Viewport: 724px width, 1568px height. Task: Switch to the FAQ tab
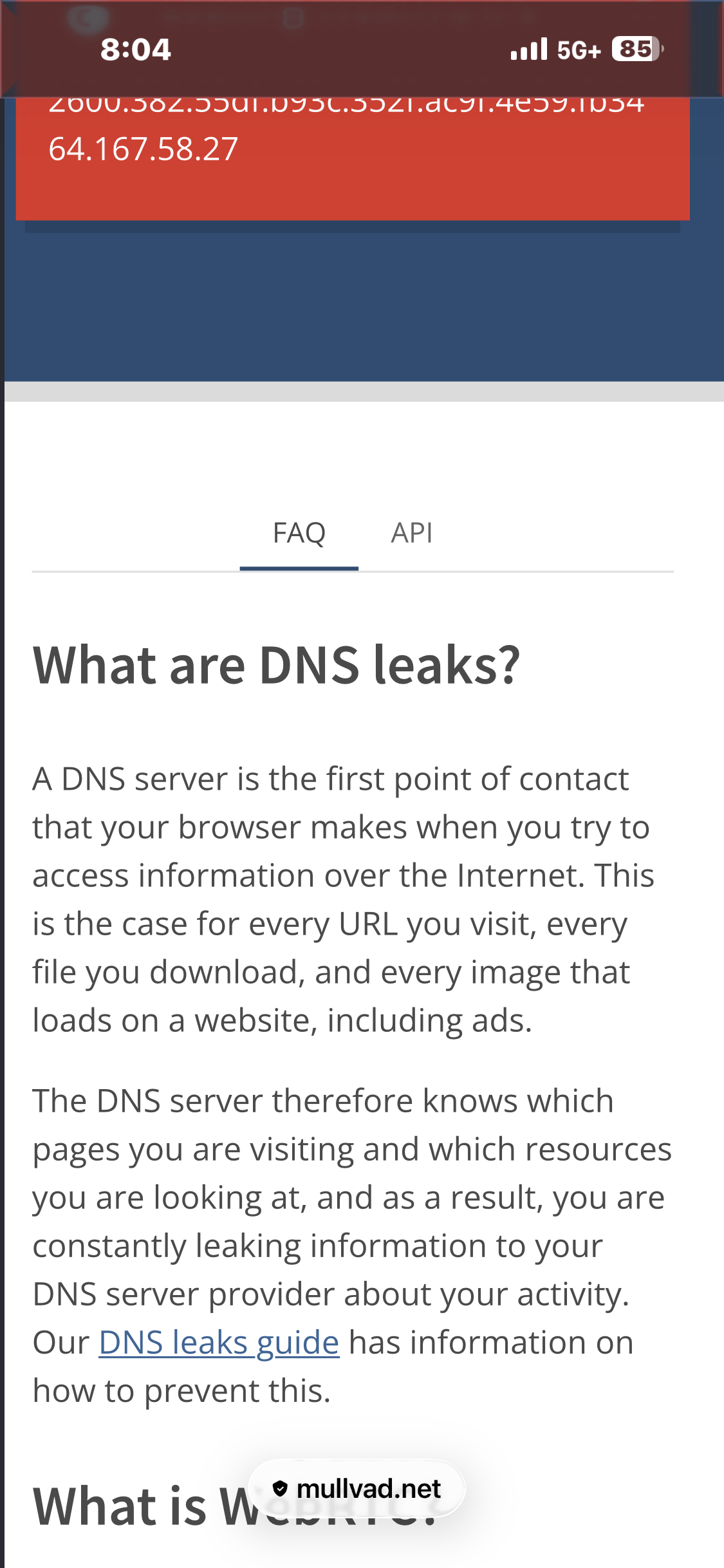(299, 534)
